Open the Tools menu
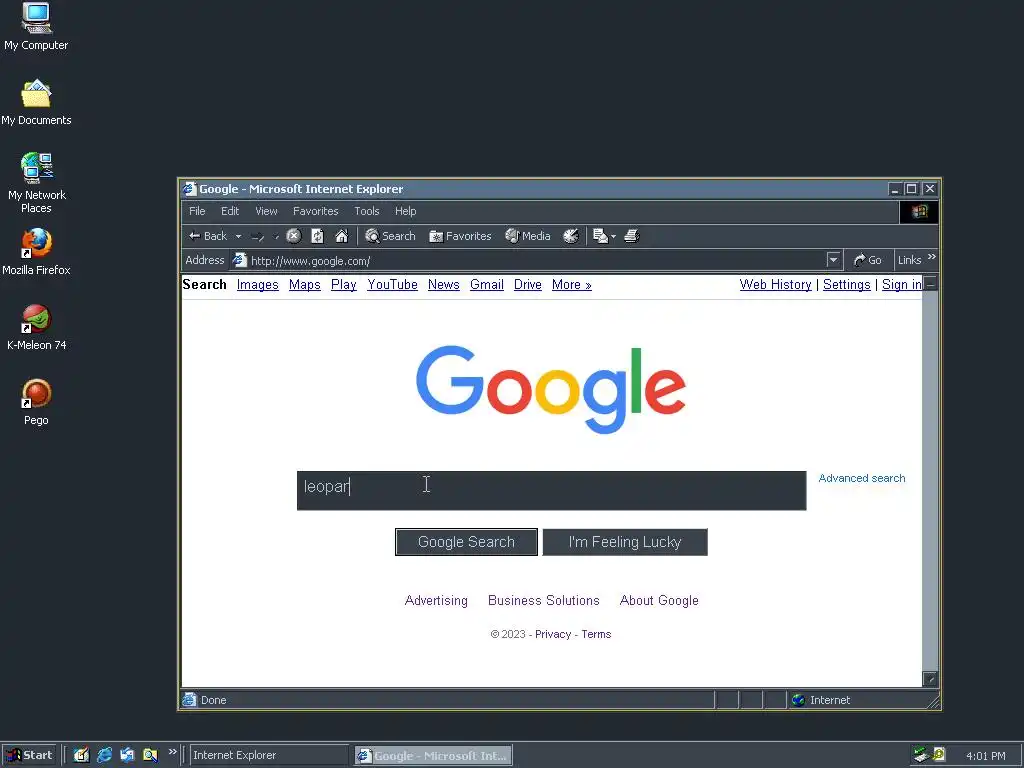The width and height of the screenshot is (1024, 768). pyautogui.click(x=367, y=211)
